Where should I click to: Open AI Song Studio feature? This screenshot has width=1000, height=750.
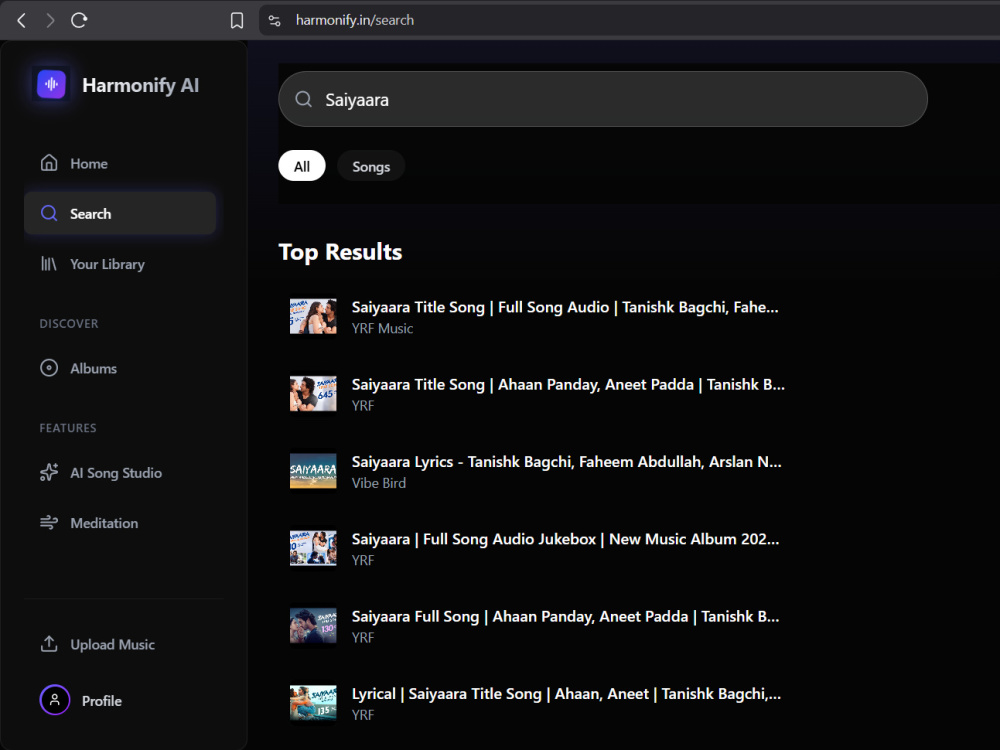120,473
